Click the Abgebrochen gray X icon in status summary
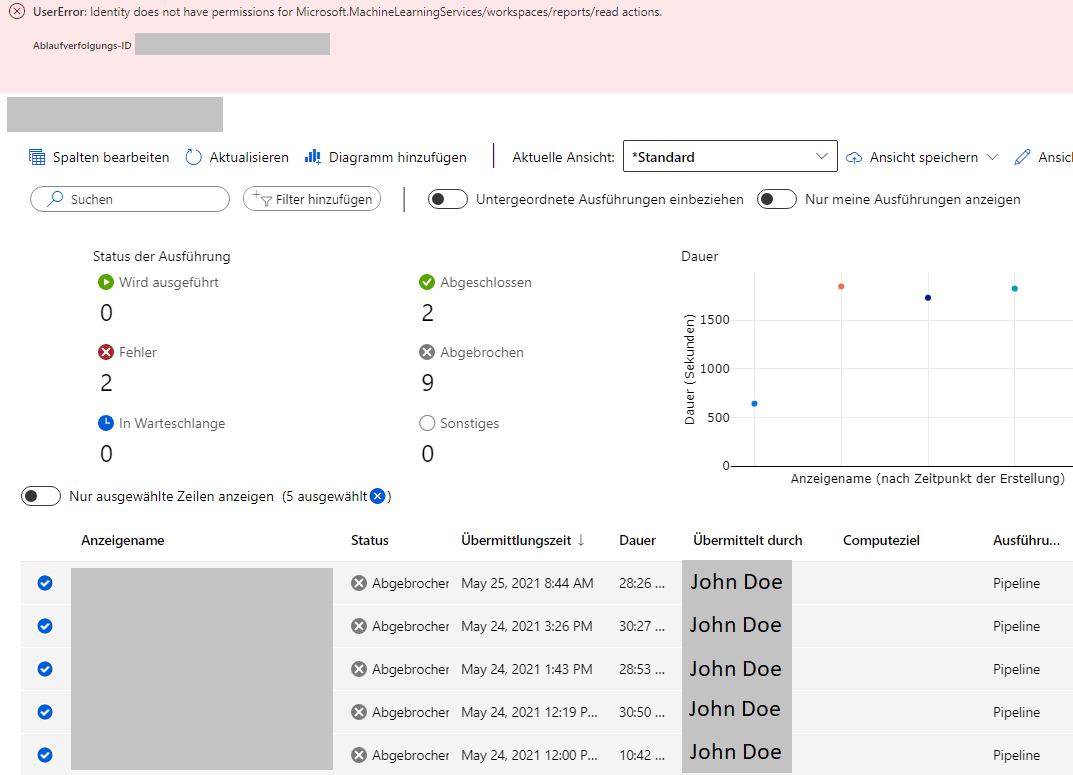This screenshot has width=1073, height=775. [427, 352]
